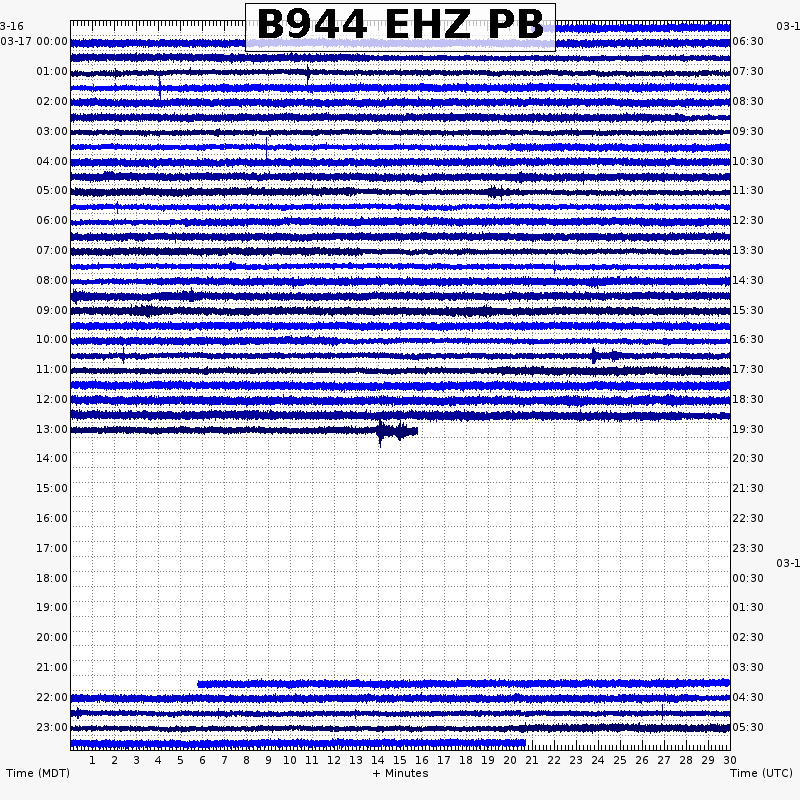Select the 02:00 MDT time label
The image size is (800, 800).
click(x=52, y=102)
